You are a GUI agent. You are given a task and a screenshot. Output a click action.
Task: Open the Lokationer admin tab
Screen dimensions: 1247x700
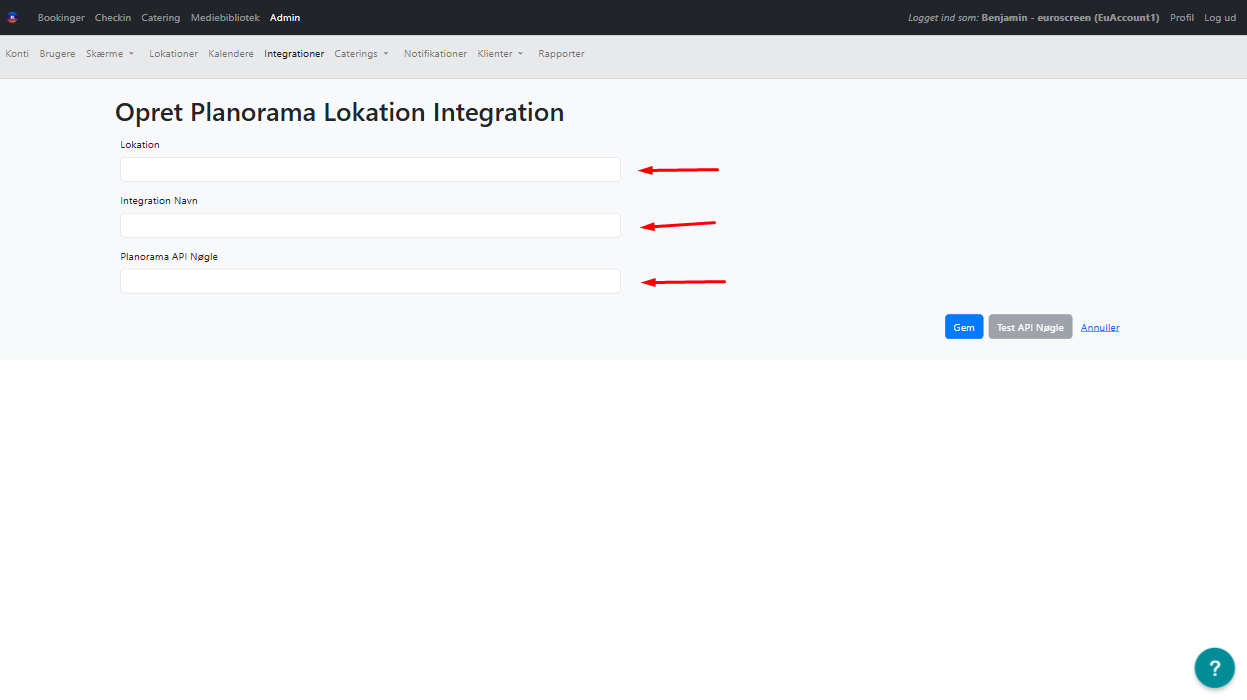pos(174,54)
